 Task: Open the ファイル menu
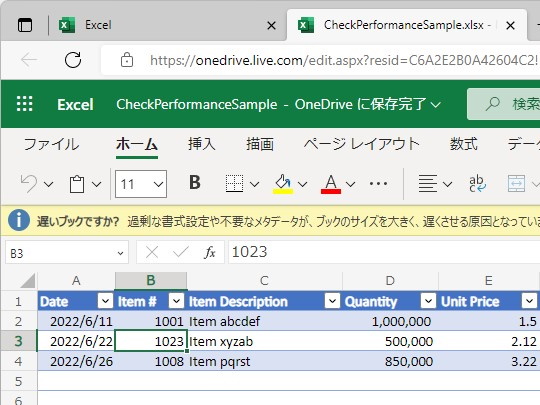[52, 144]
